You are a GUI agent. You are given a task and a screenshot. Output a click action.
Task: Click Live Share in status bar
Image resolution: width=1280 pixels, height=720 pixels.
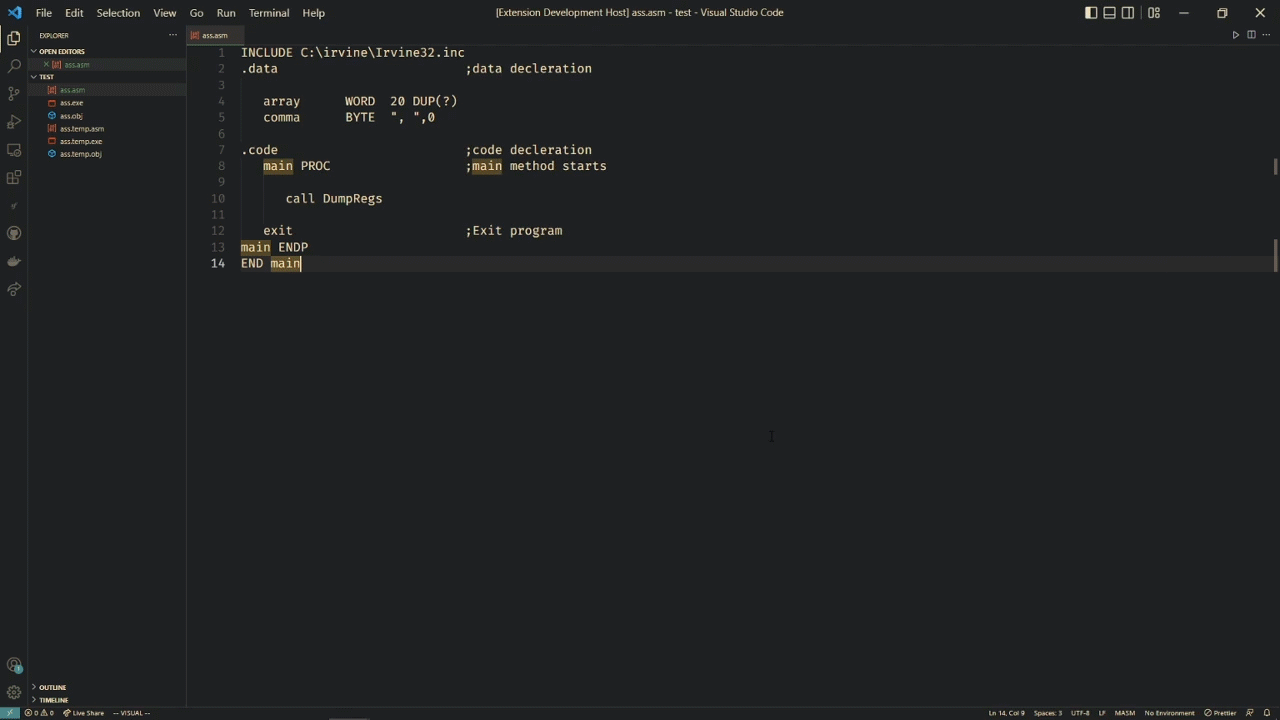(84, 713)
